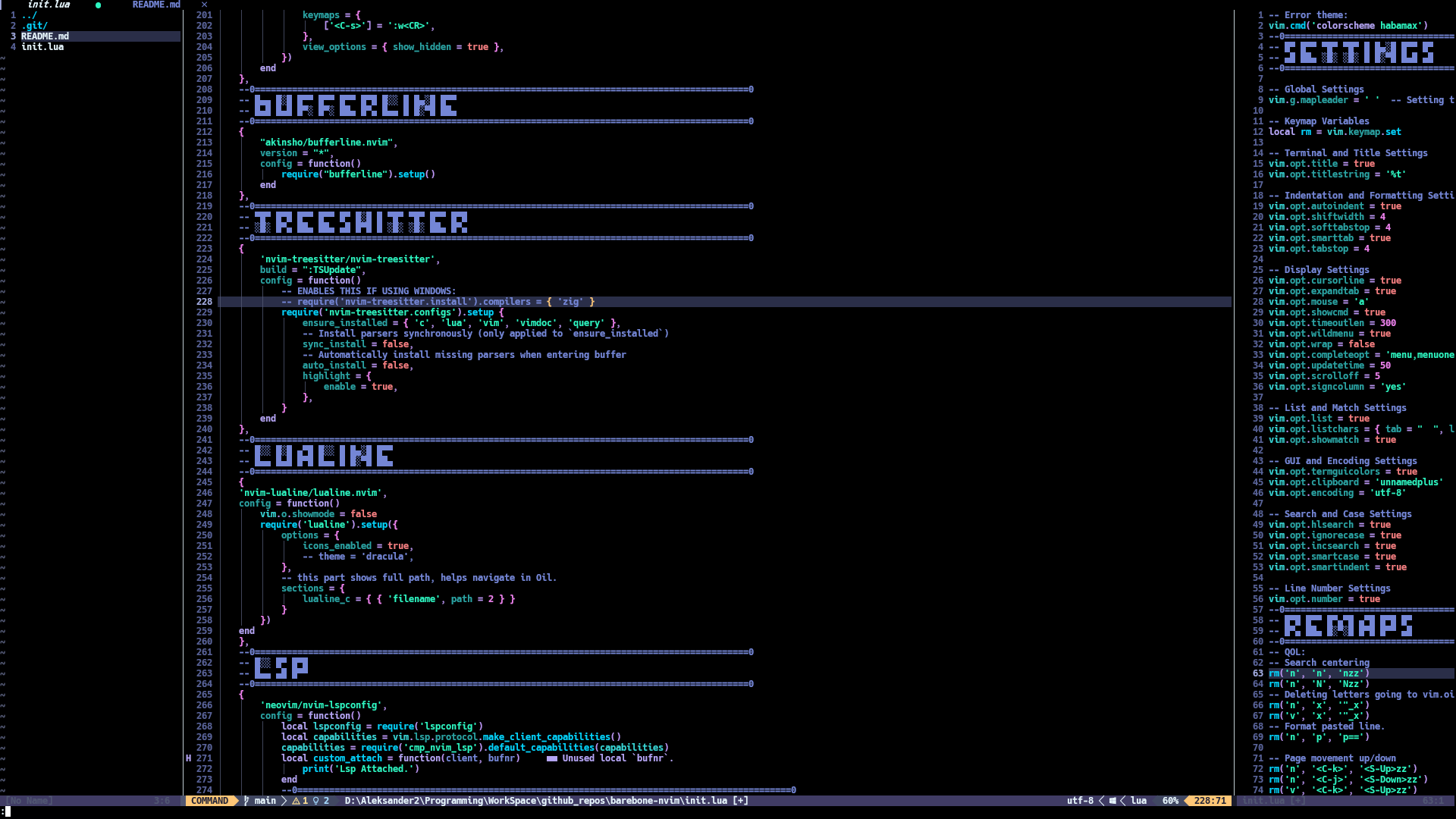
Task: Click the unused local 'bufnr' diagnostic message
Action: (617, 758)
